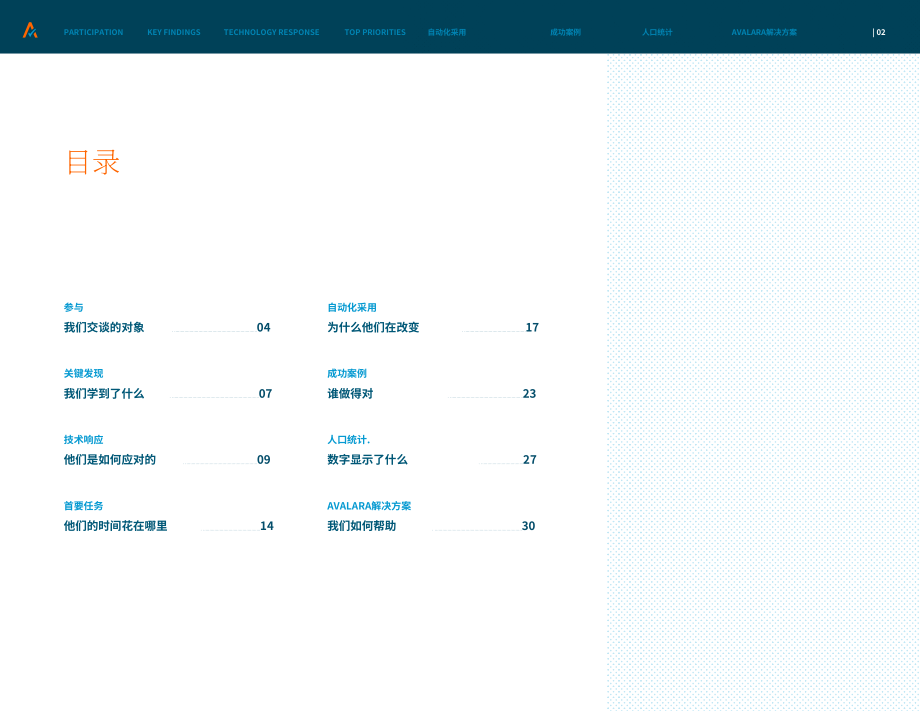Go to 他们的时间花在哪里 entry

point(116,526)
